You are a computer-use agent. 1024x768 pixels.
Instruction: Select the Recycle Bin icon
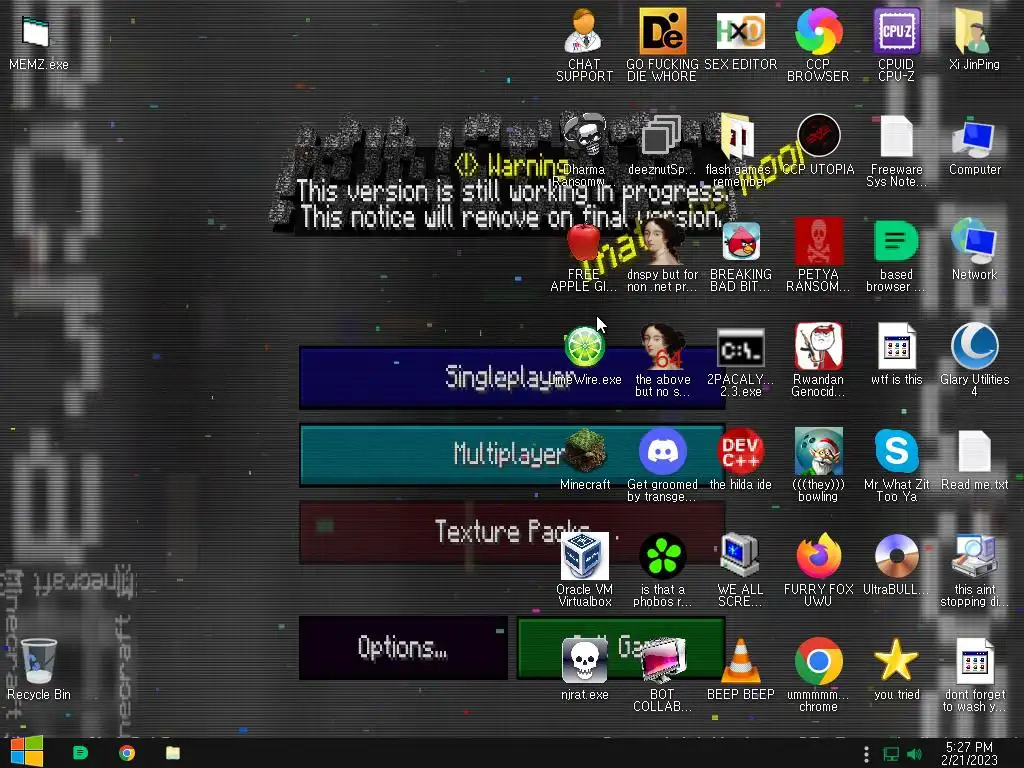pyautogui.click(x=39, y=661)
